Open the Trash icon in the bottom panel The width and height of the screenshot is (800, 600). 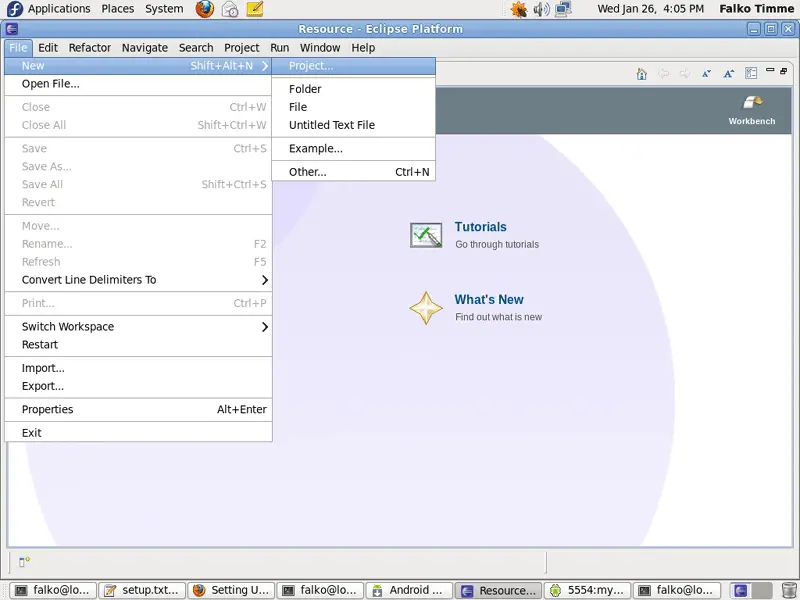[x=789, y=590]
